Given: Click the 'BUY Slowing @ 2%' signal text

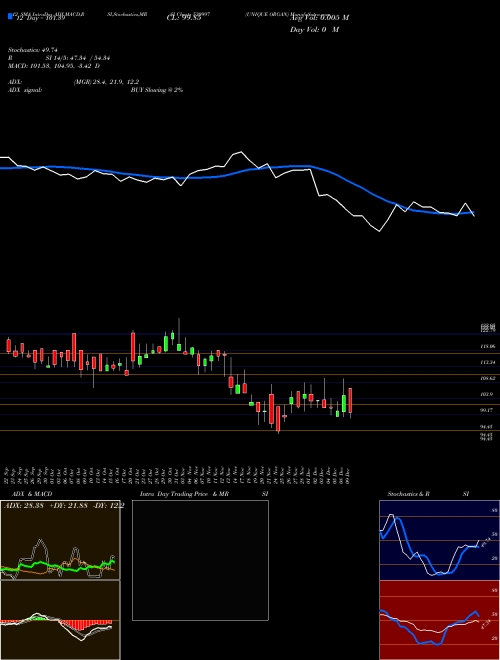Looking at the screenshot, I should [157, 90].
